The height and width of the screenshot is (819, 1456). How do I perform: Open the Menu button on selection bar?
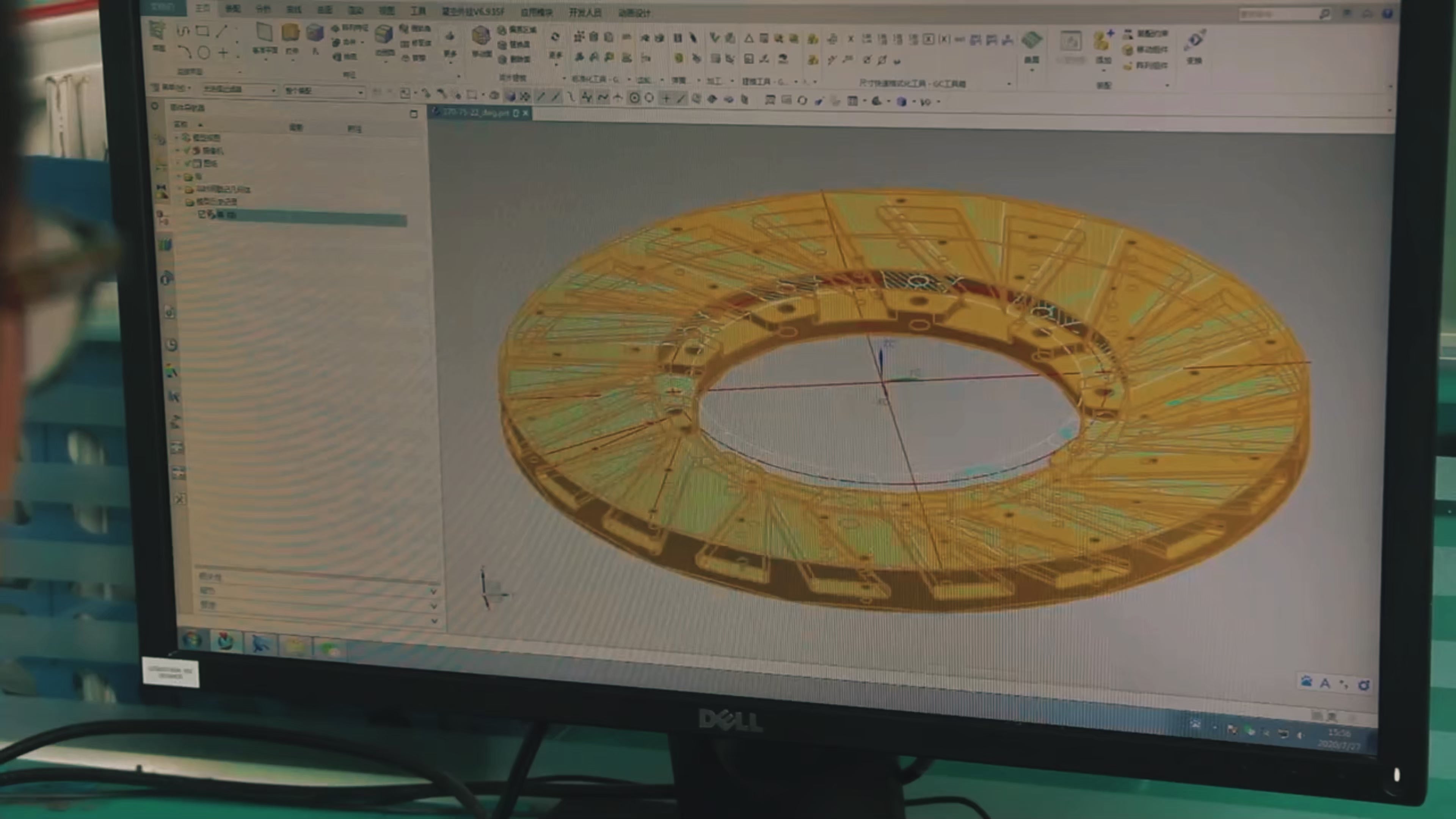coord(171,88)
